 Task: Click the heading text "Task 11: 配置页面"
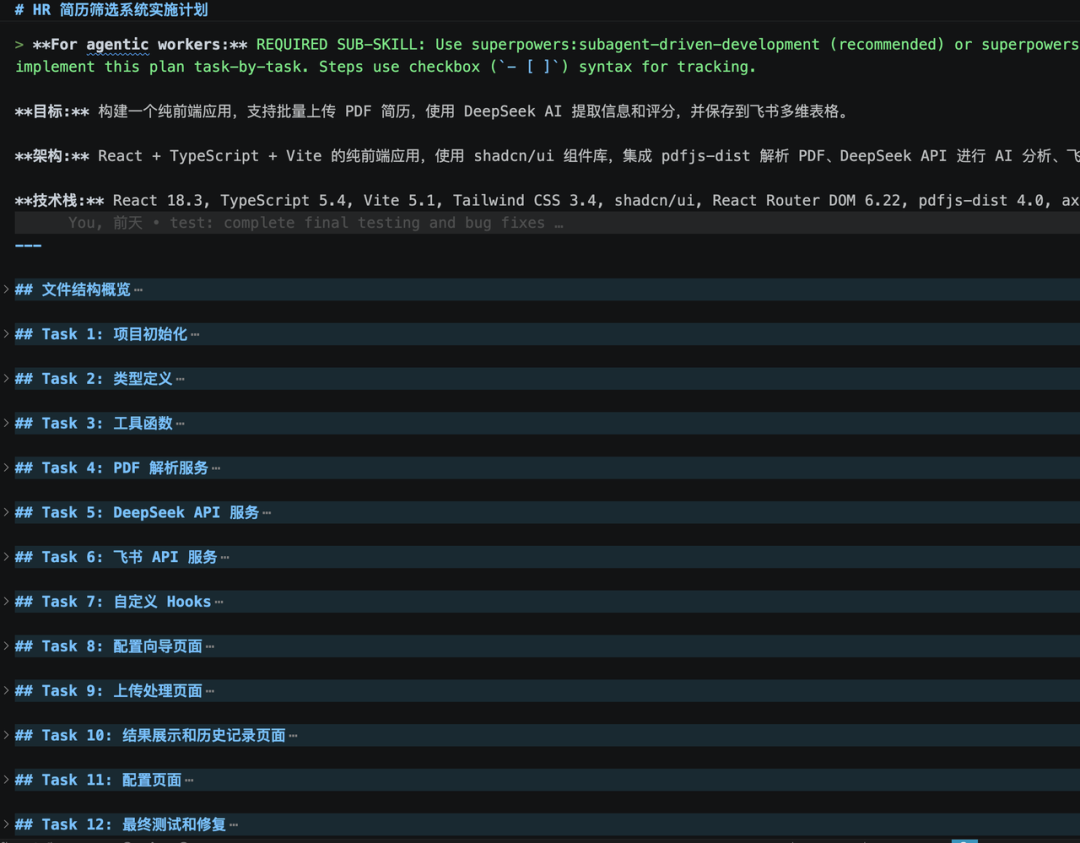tap(112, 780)
